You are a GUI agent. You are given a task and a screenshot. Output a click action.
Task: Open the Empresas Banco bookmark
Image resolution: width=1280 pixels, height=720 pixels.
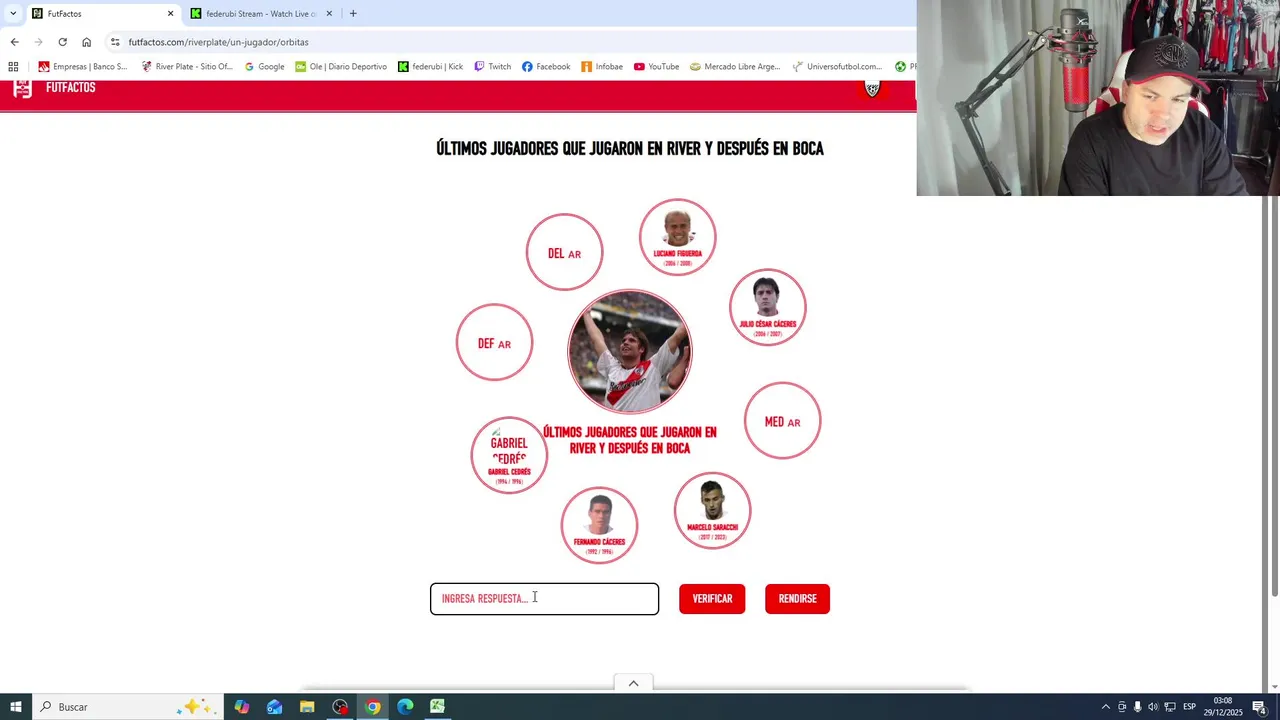pos(83,67)
